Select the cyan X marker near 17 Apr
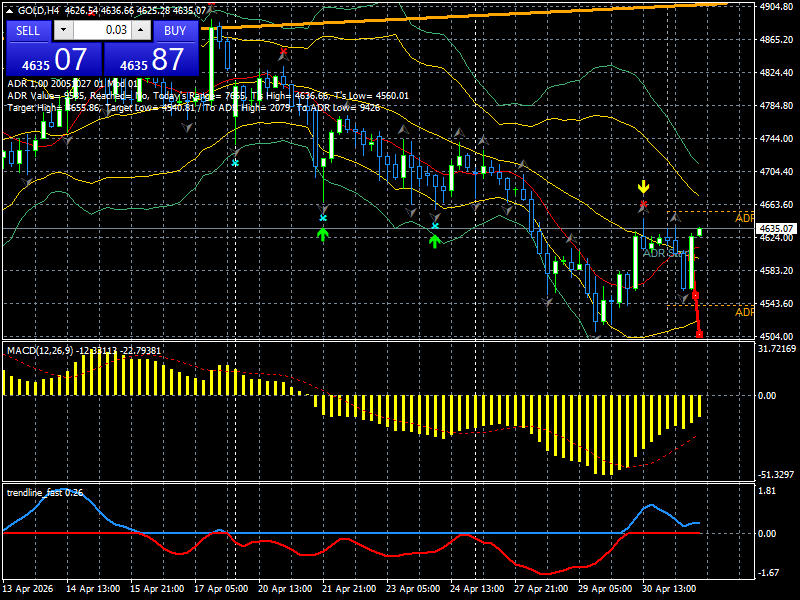Screen dimensions: 800x600 pyautogui.click(x=235, y=163)
